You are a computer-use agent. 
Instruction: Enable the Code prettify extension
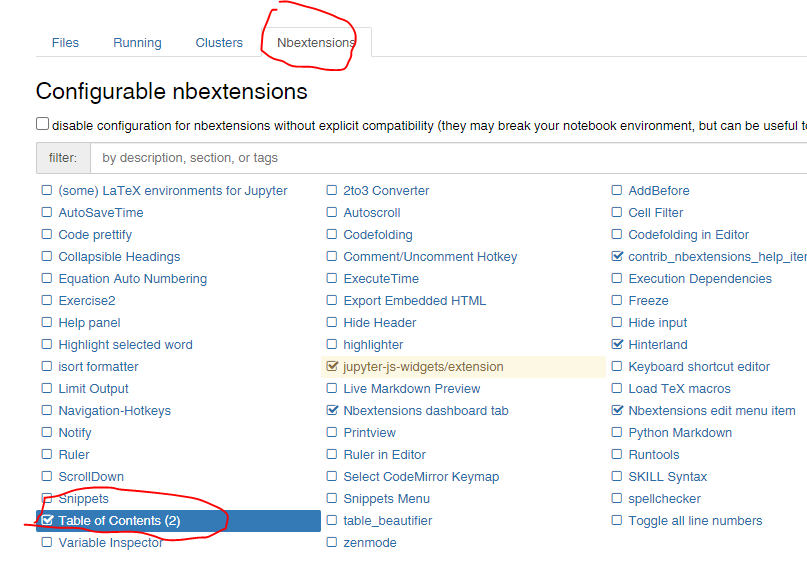(x=47, y=234)
